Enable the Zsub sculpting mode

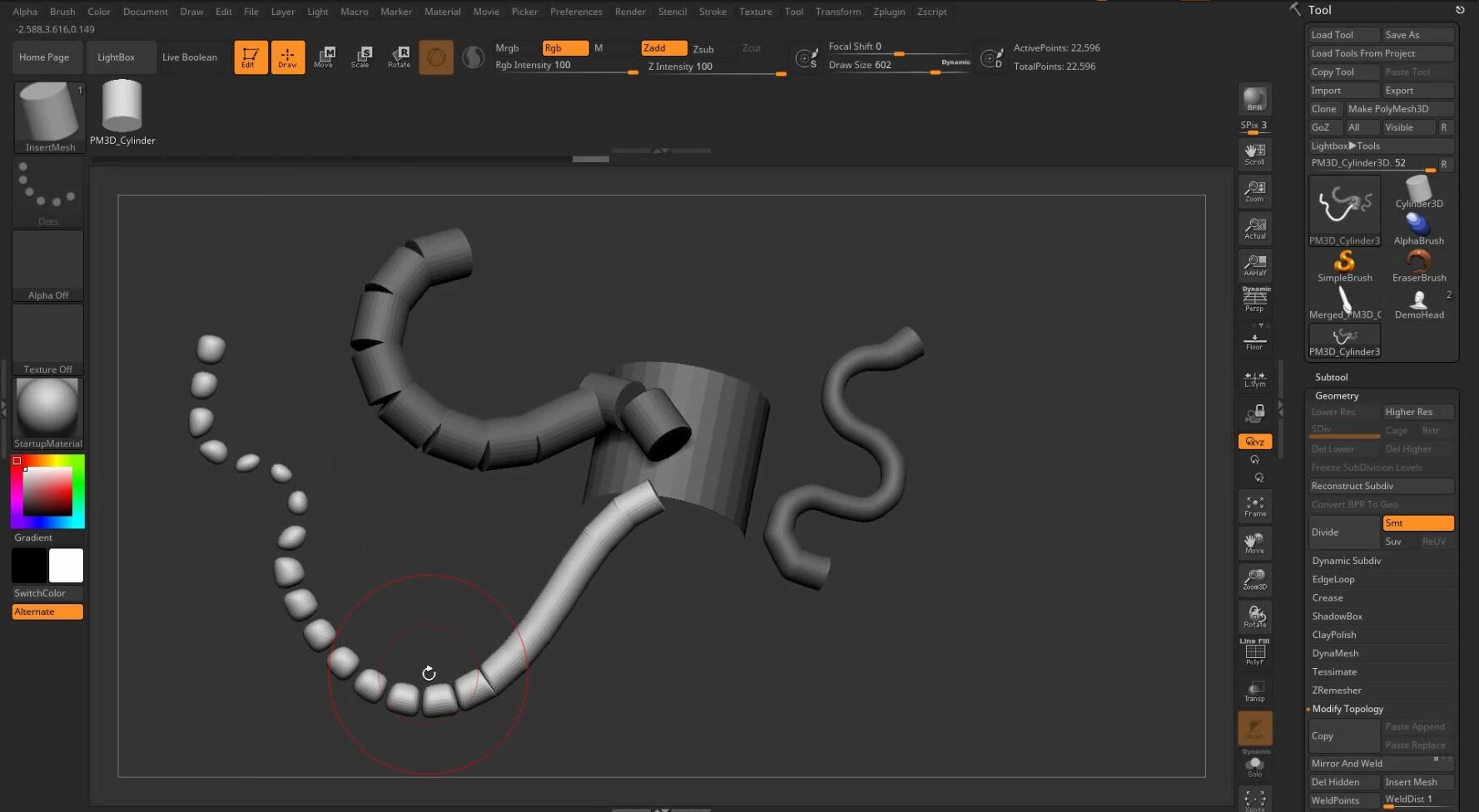pyautogui.click(x=703, y=49)
